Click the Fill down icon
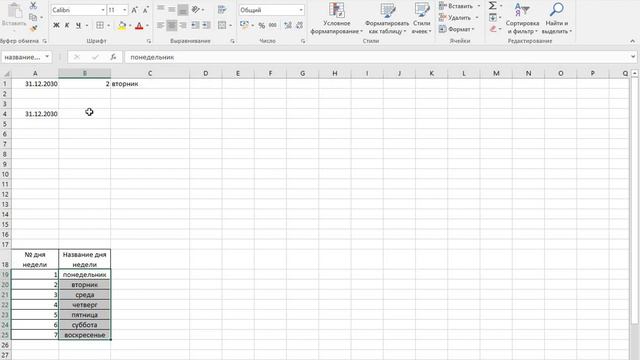The image size is (640, 360). (493, 18)
